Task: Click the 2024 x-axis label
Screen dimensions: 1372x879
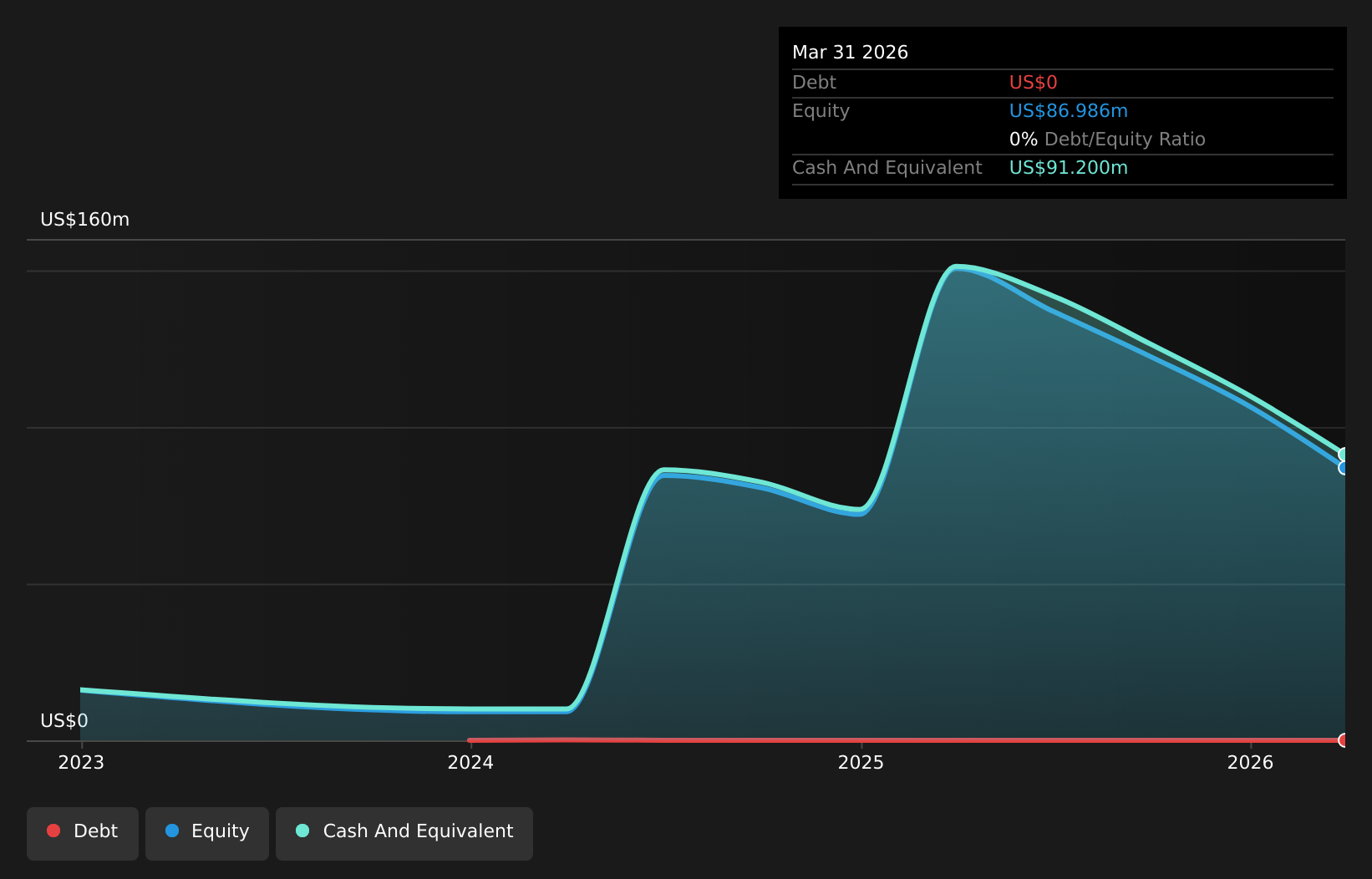Action: click(x=470, y=762)
